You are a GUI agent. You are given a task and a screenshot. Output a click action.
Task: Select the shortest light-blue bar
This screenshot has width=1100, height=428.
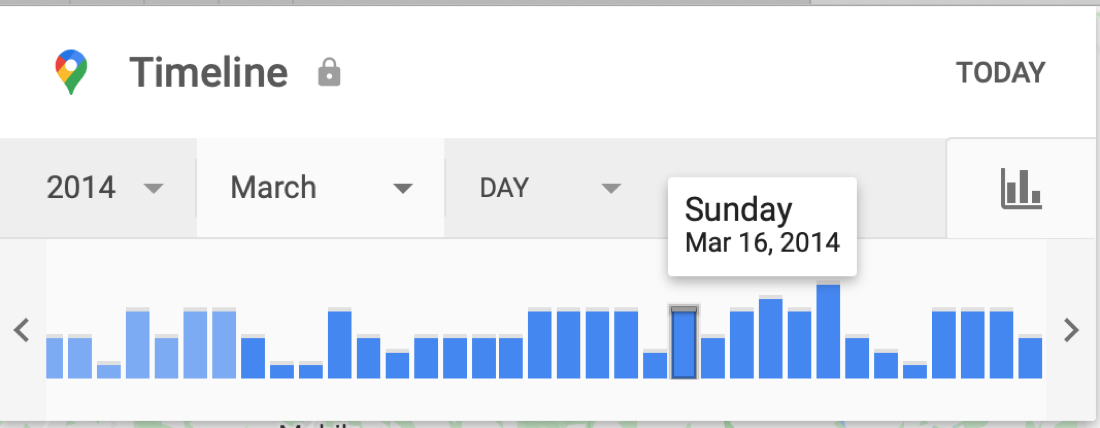tap(109, 370)
